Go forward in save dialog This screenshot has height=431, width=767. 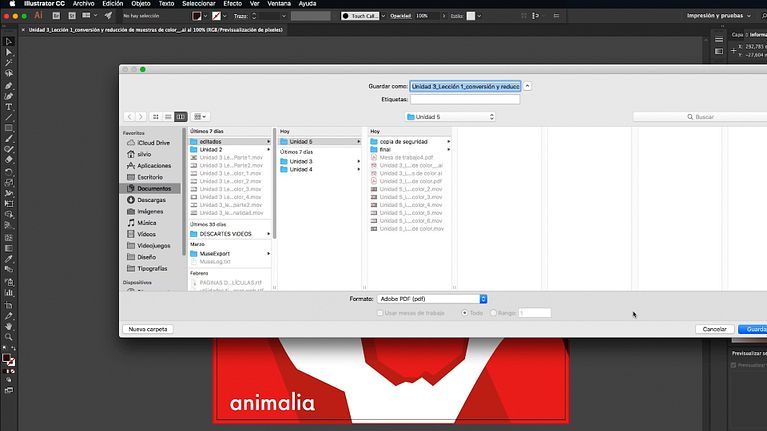click(140, 117)
